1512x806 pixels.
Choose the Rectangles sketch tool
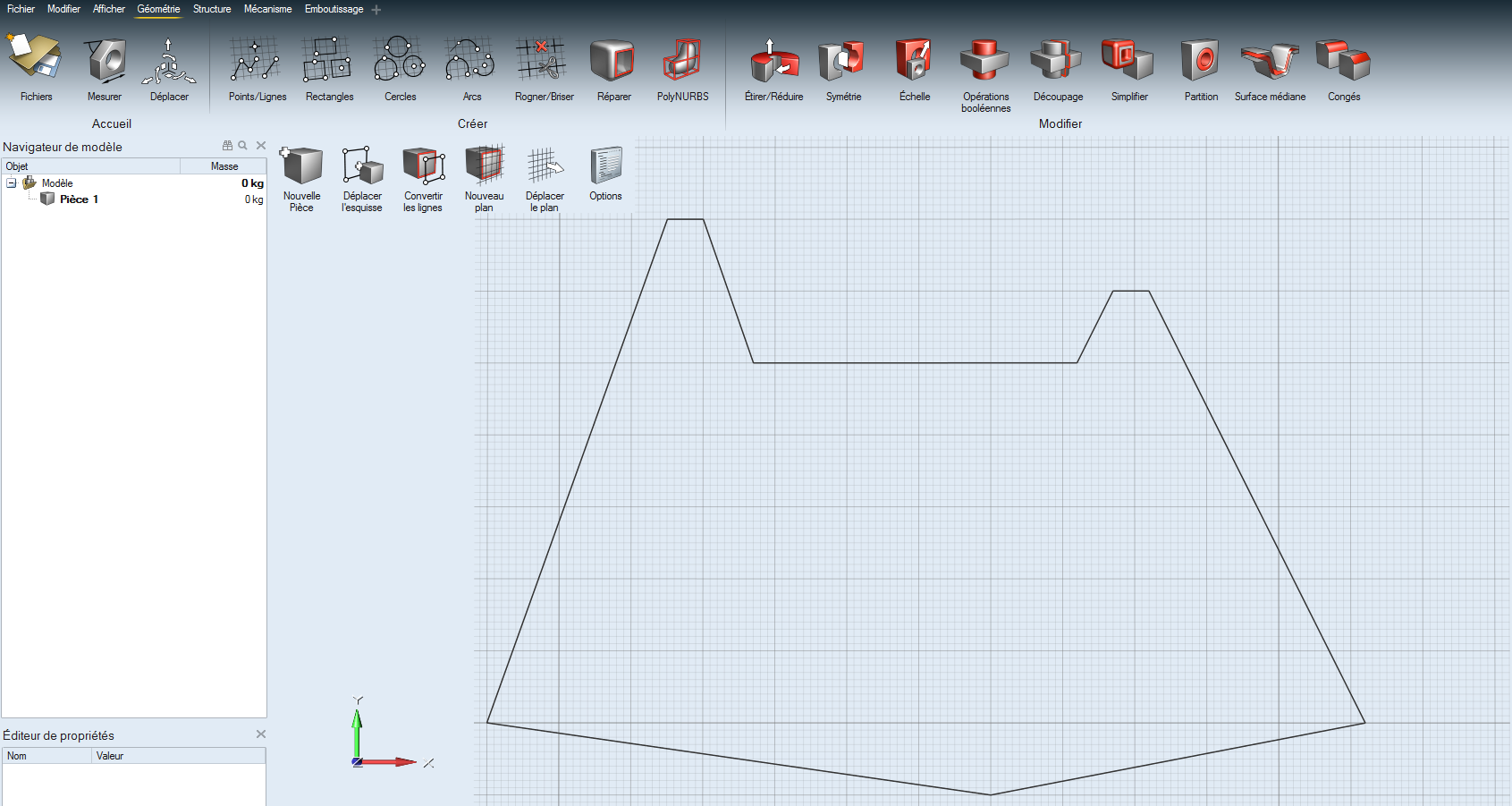coord(328,60)
